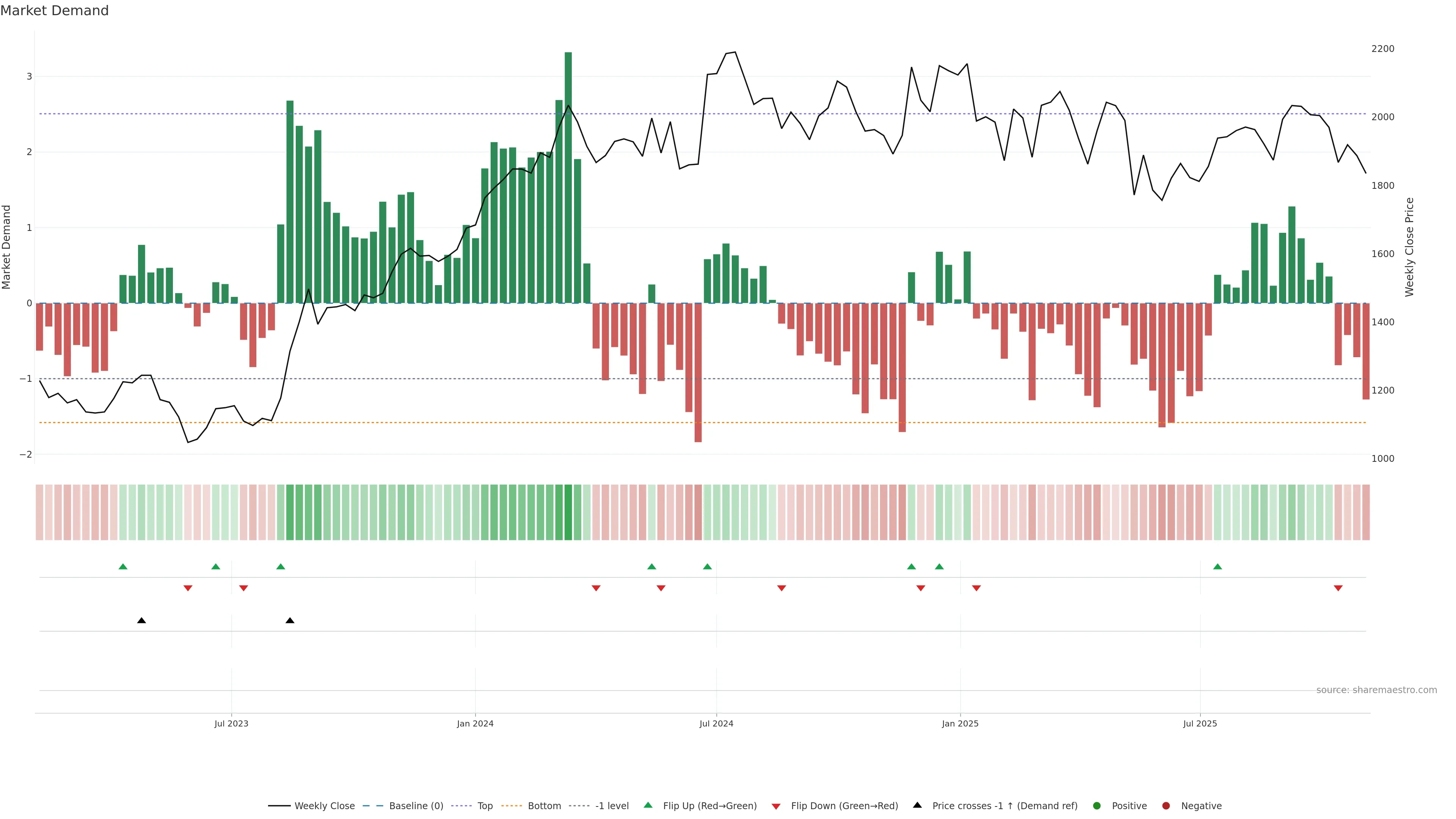The width and height of the screenshot is (1456, 819).
Task: Click the Positive green dot legend
Action: coord(1129,805)
